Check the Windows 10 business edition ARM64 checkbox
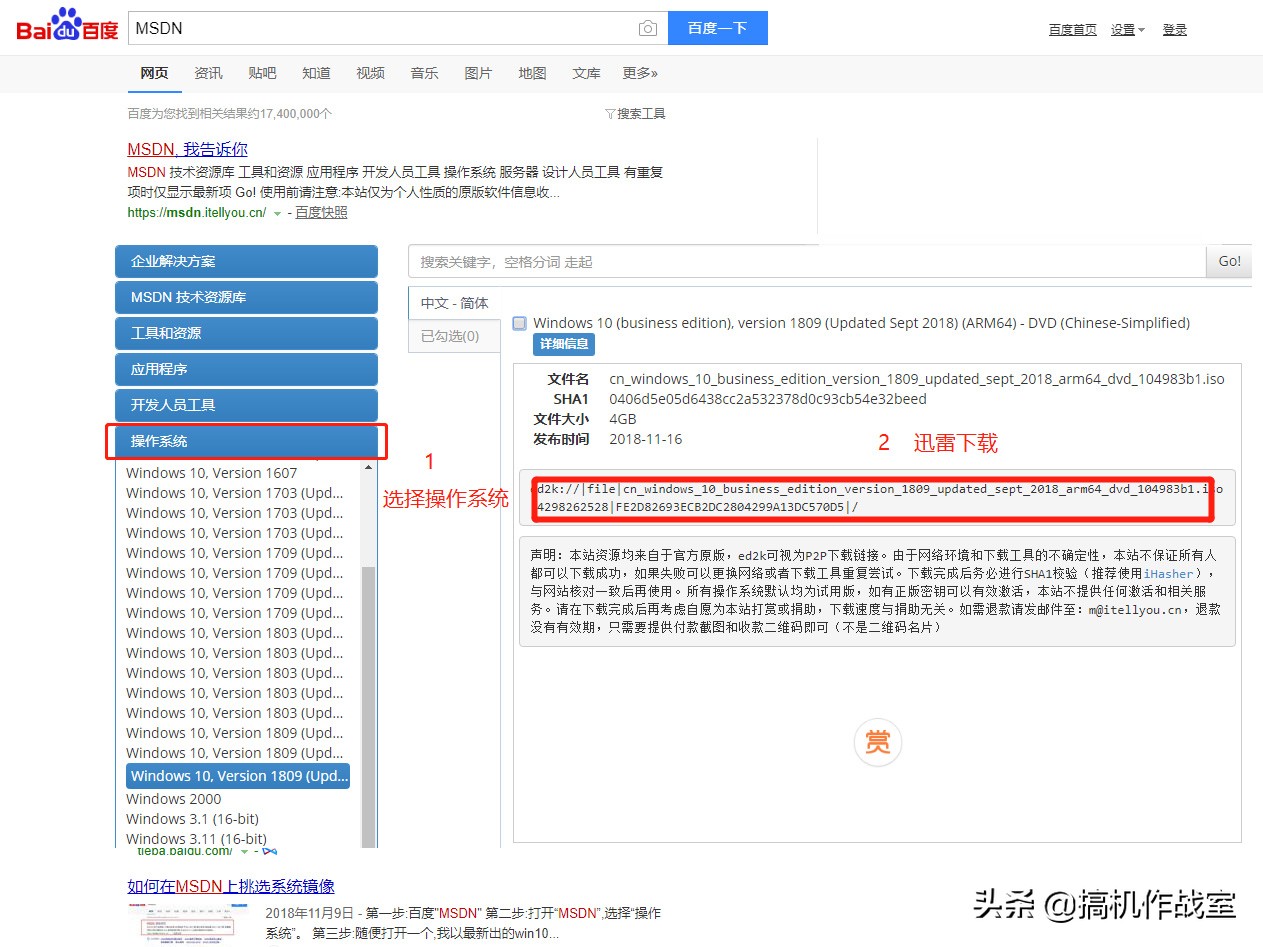 click(x=519, y=323)
